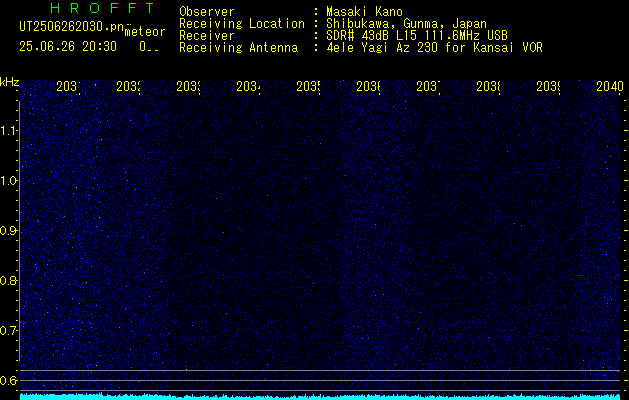Click 4ele Yagi Az 230 antenna text
Image resolution: width=629 pixels, height=400 pixels.
click(434, 48)
